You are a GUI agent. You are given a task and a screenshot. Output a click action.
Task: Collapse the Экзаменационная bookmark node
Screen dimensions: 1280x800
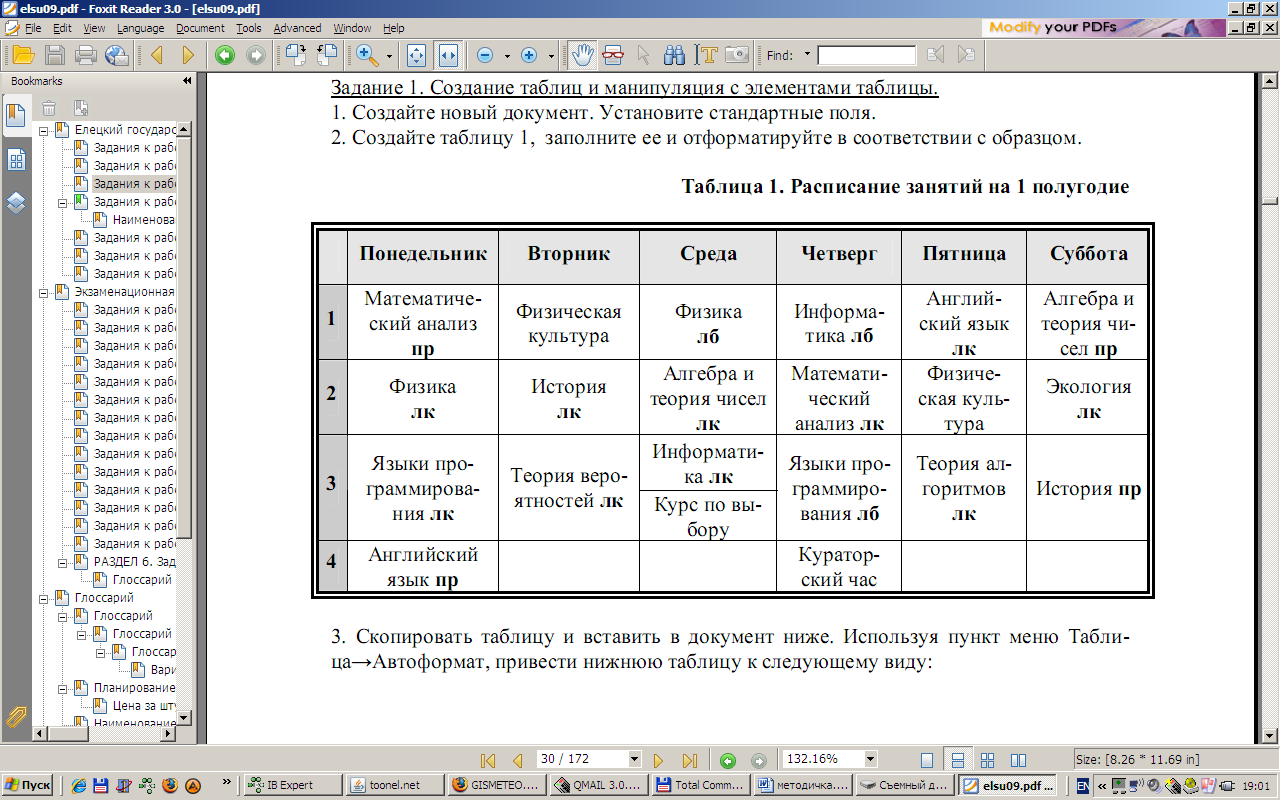pos(43,292)
